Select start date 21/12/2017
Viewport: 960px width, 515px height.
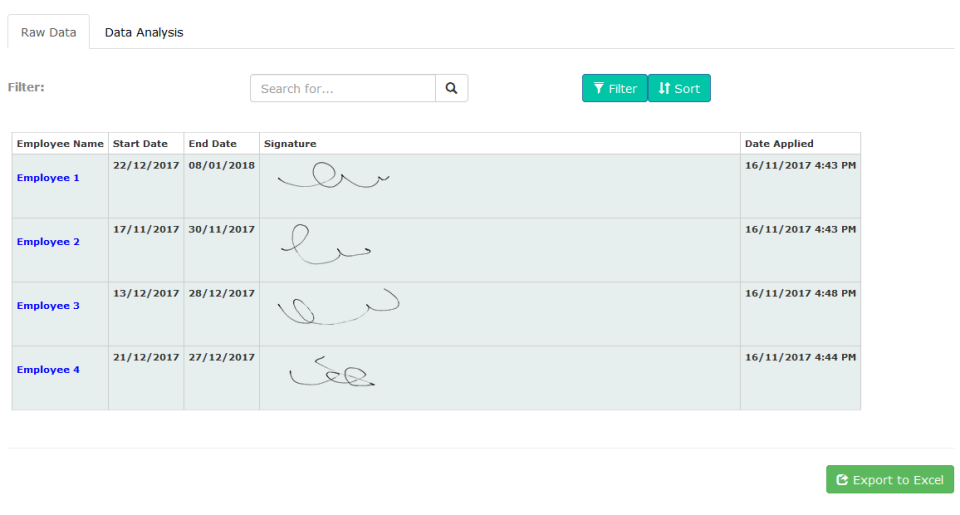pos(146,358)
